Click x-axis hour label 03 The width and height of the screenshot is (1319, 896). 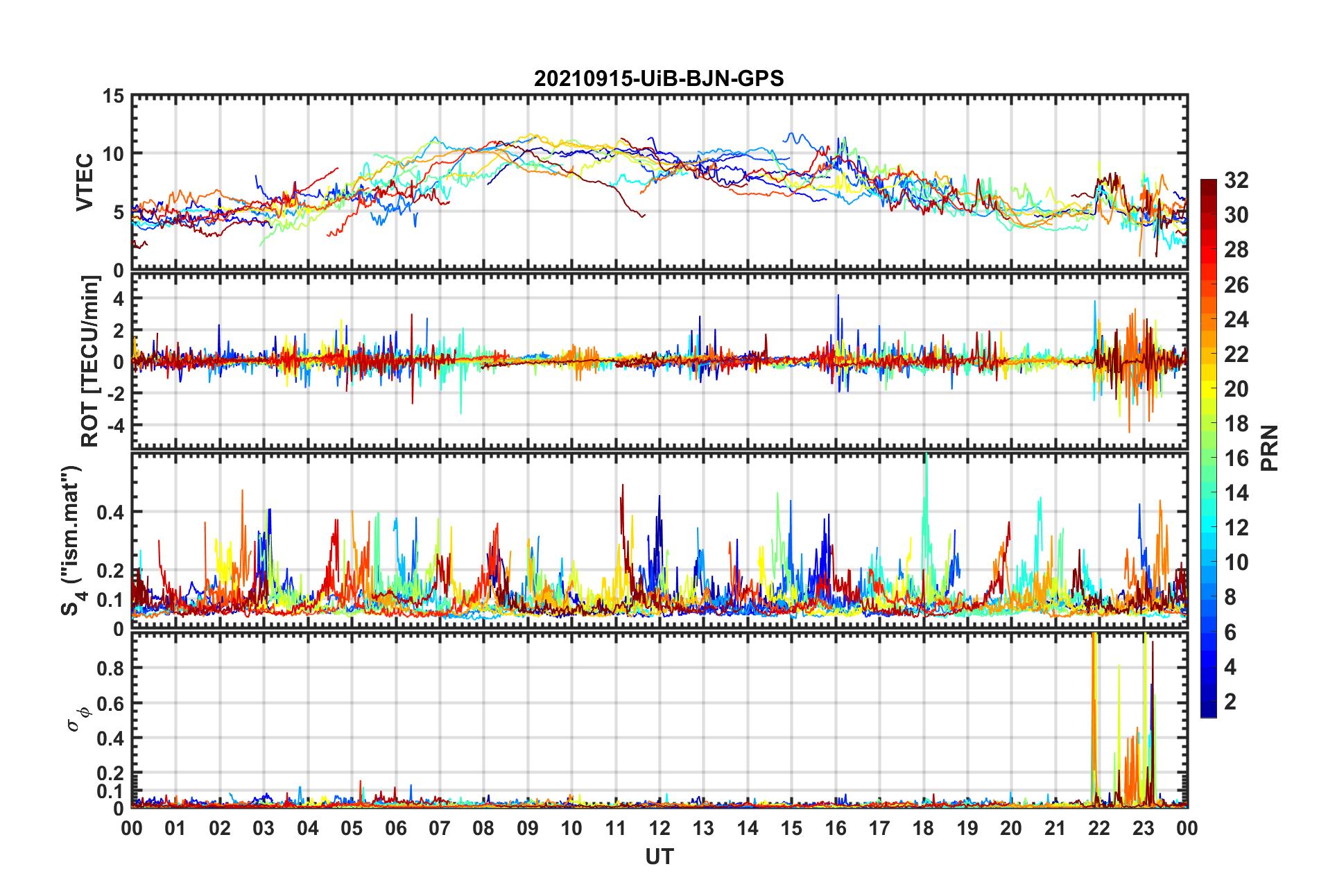coord(264,828)
